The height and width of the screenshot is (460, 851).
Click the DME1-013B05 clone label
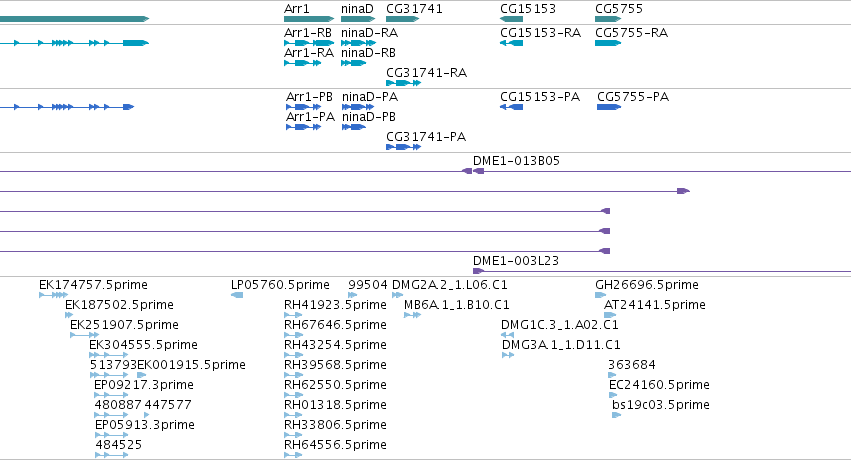click(x=516, y=161)
